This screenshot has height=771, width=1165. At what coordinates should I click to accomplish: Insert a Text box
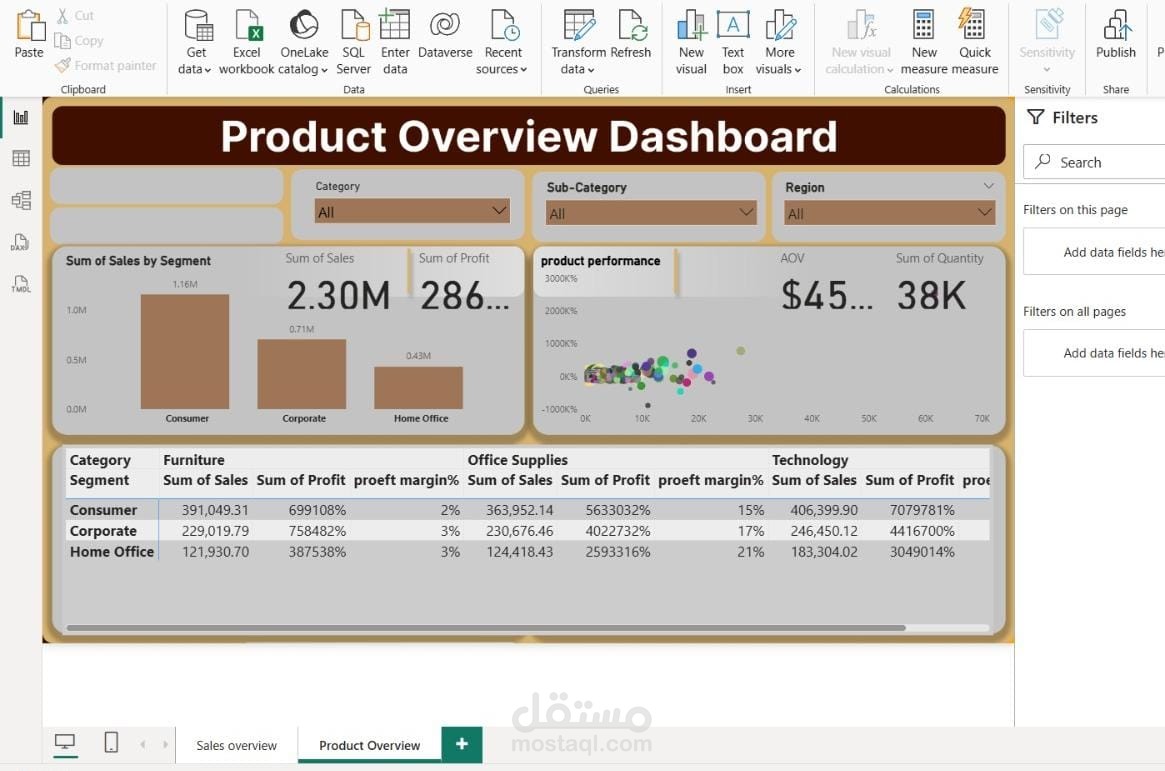pos(733,43)
